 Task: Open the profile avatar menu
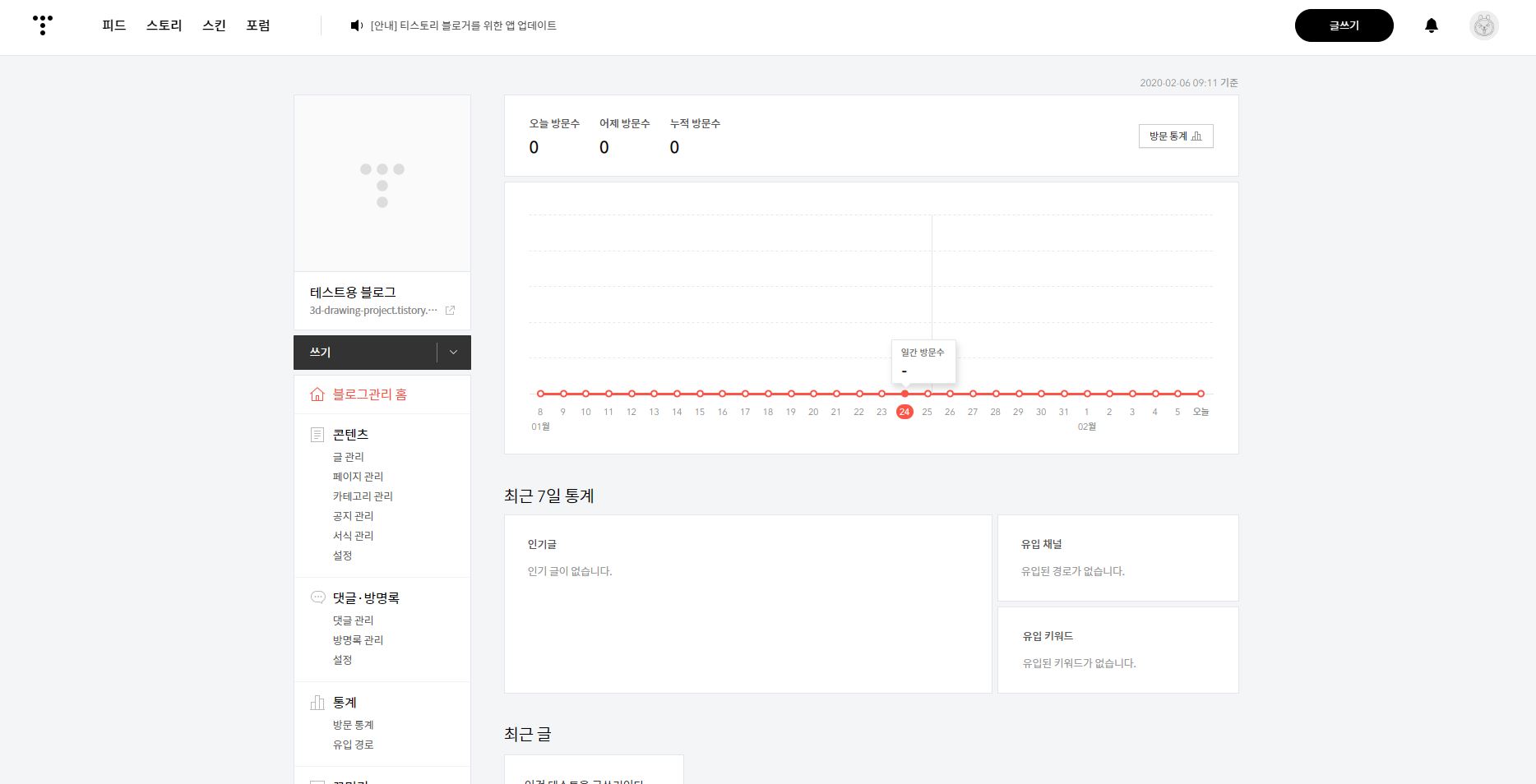pos(1483,25)
